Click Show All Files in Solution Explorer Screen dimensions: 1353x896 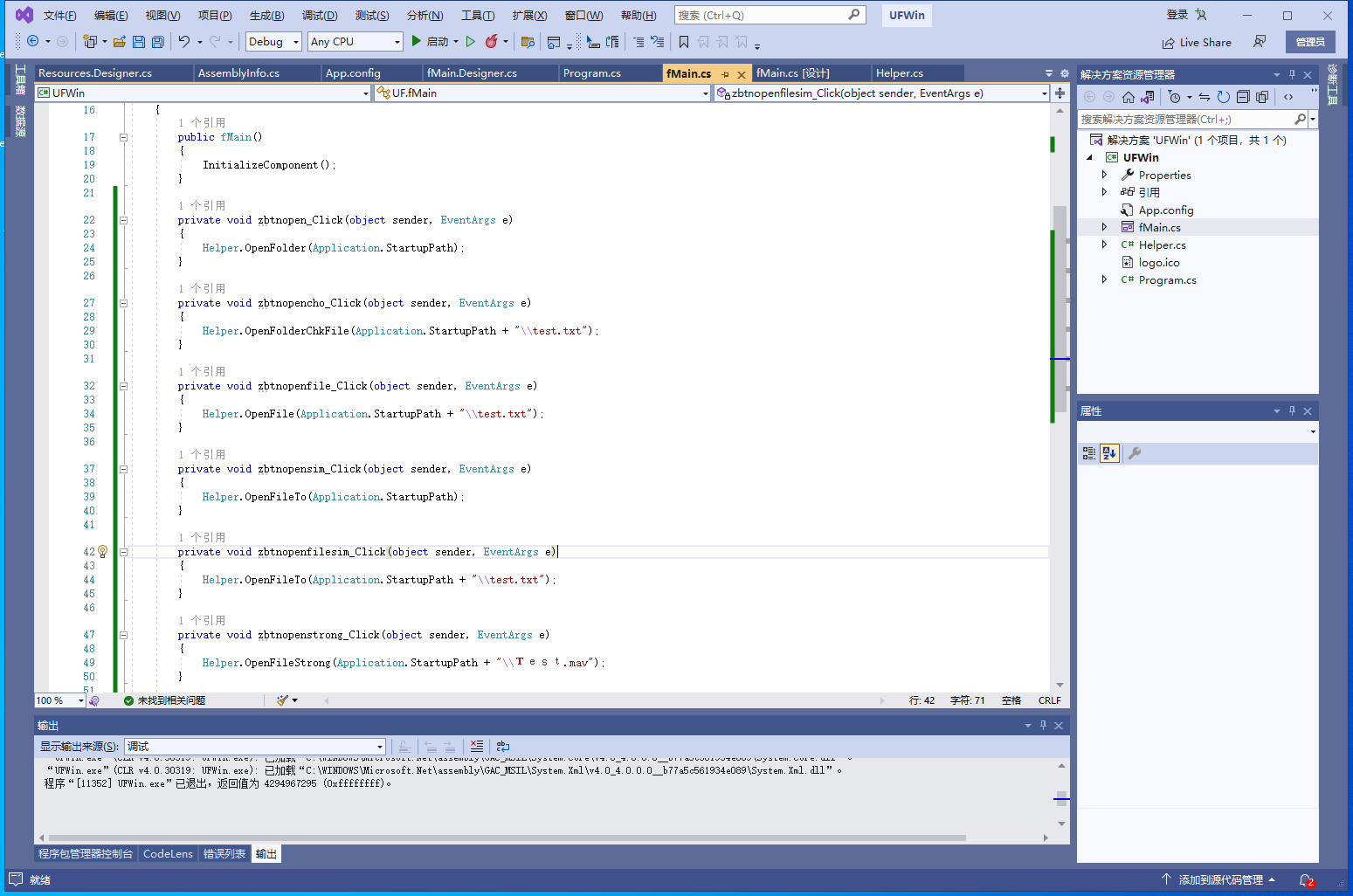[x=1262, y=97]
